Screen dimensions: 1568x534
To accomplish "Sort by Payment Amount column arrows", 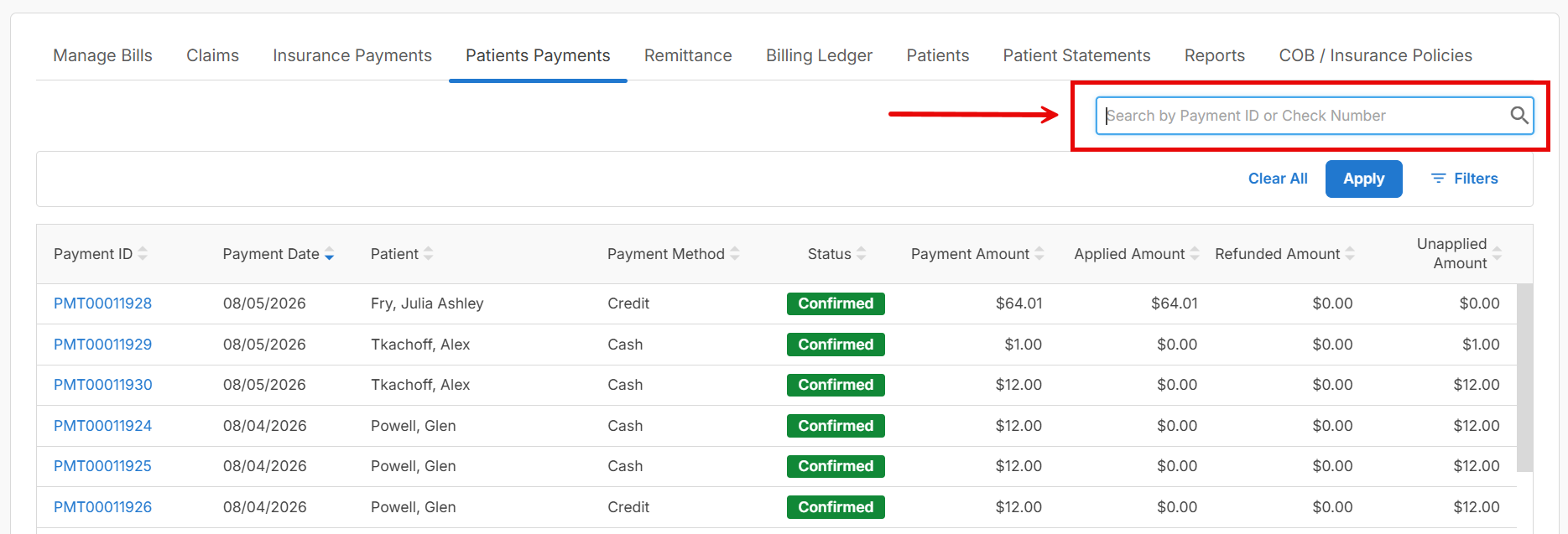I will coord(1039,253).
